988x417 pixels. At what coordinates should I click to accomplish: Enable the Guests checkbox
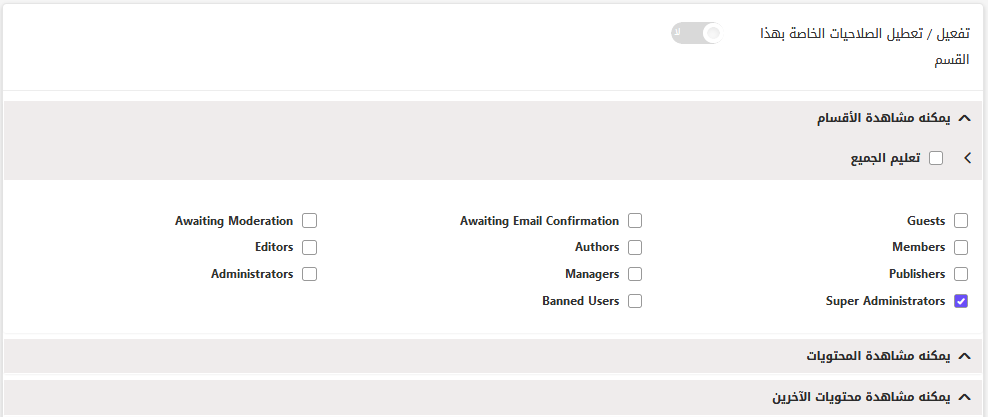961,221
